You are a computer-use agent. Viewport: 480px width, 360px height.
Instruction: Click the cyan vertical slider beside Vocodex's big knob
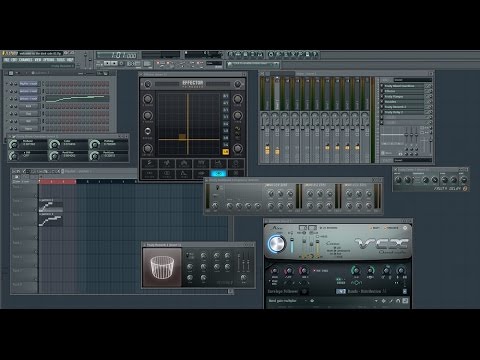tap(292, 245)
